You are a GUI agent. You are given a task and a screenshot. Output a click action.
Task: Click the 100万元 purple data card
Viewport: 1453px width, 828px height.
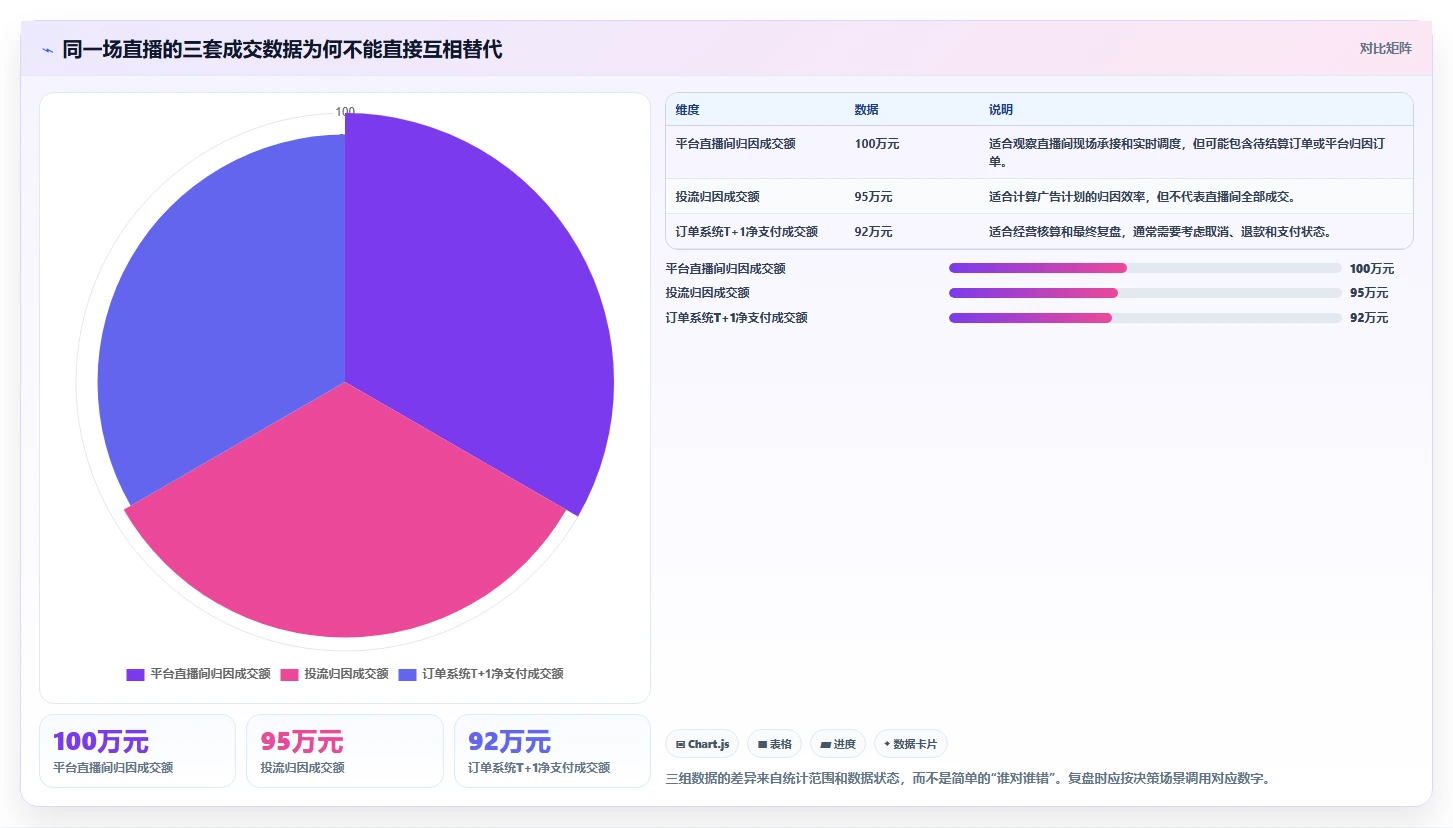coord(137,751)
